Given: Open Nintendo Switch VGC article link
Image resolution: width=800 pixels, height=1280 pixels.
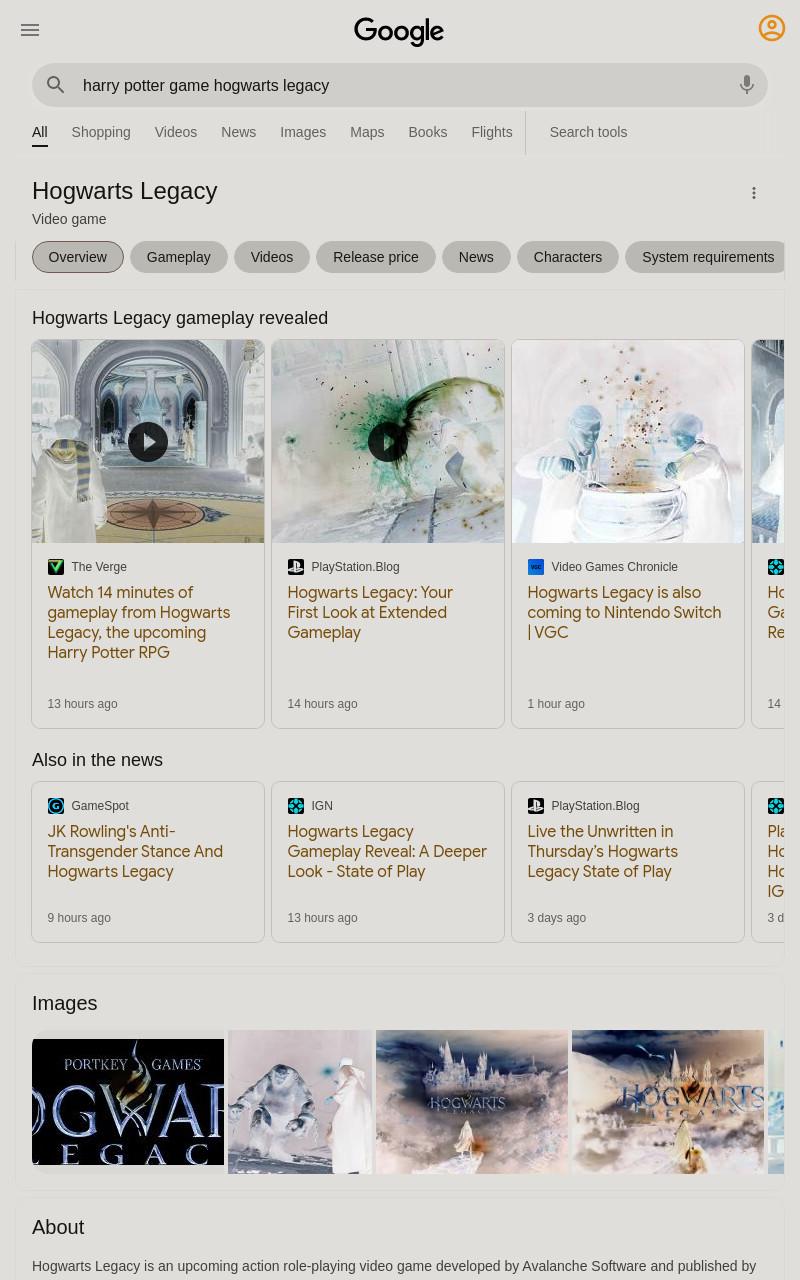Looking at the screenshot, I should [x=624, y=613].
